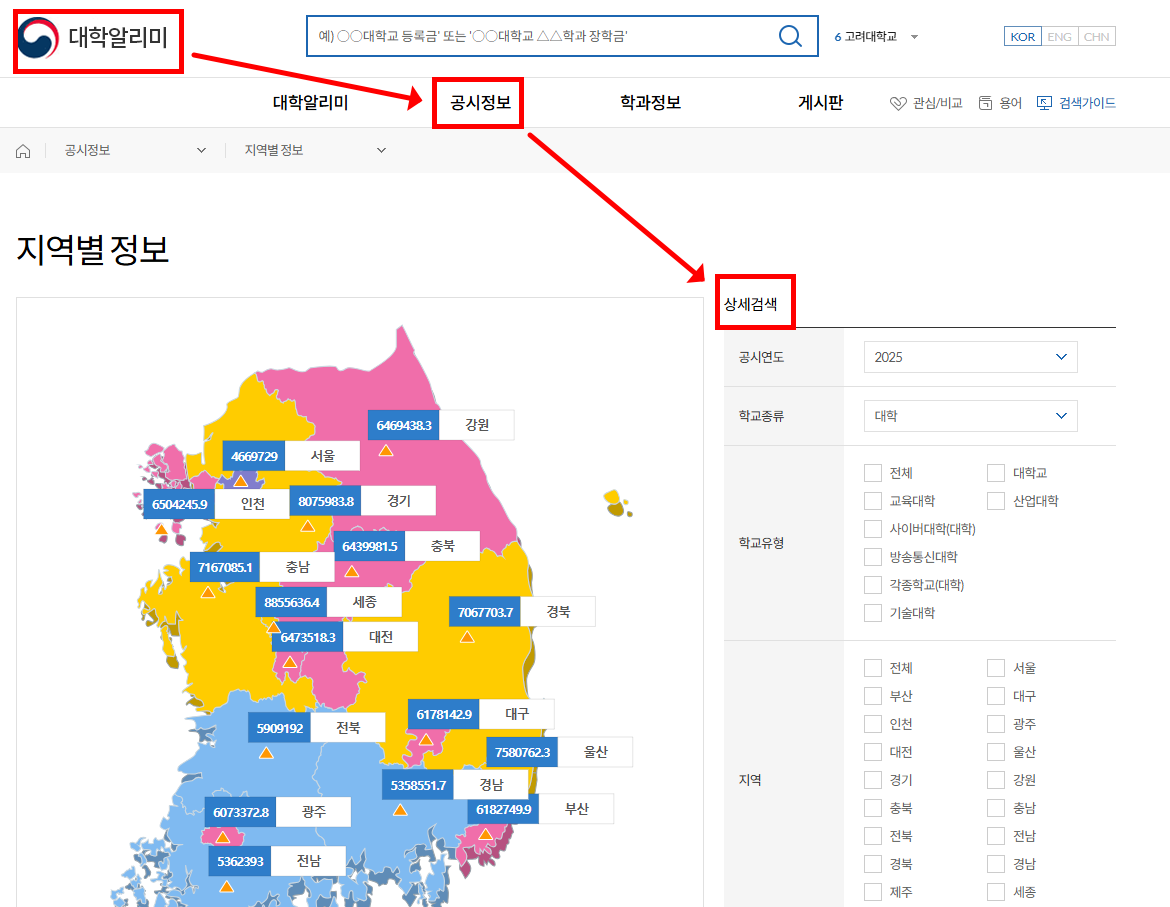This screenshot has height=907, width=1170.
Task: Click the 대전 map label
Action: (381, 637)
